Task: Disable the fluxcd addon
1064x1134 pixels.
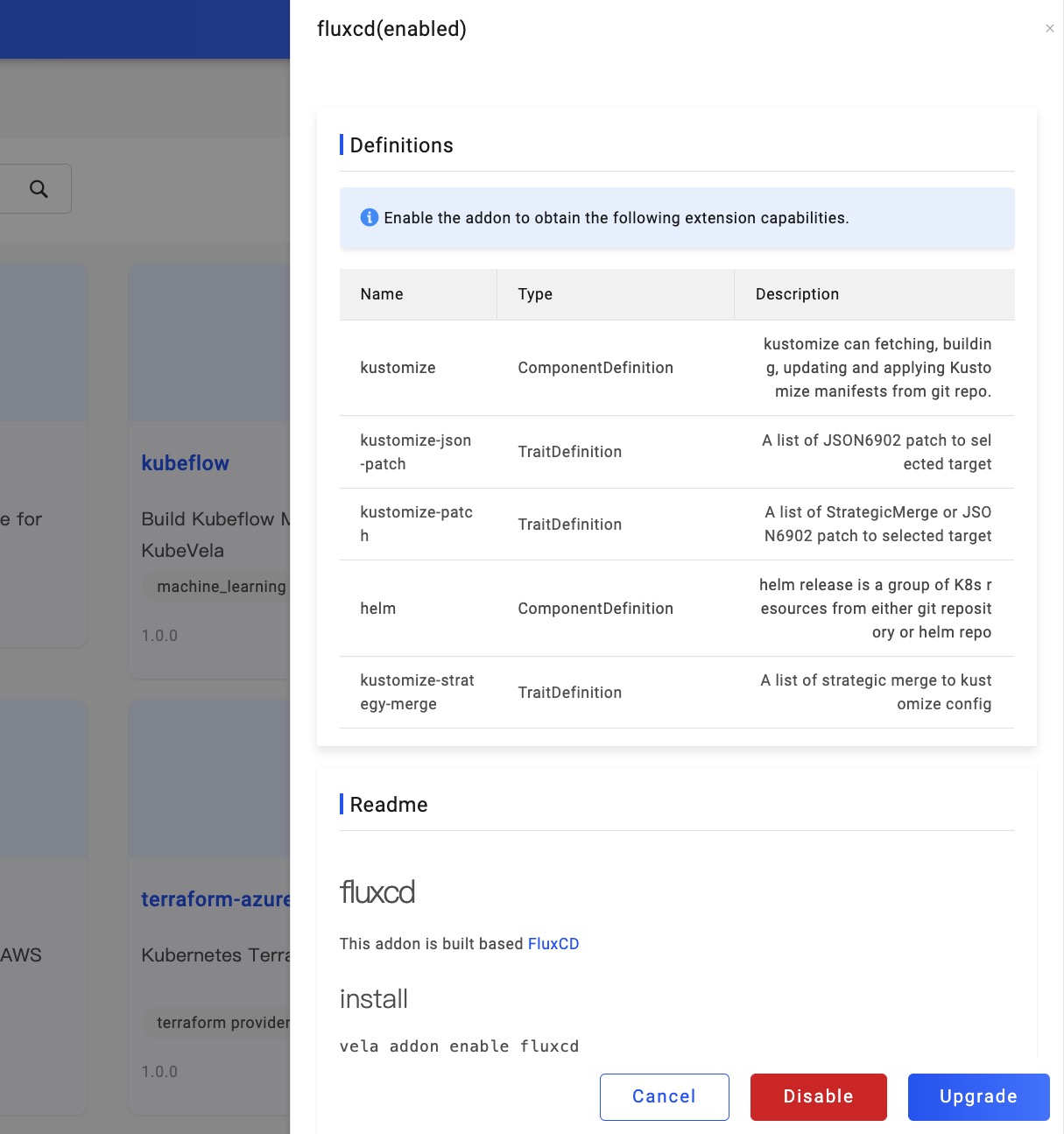Action: point(818,1096)
